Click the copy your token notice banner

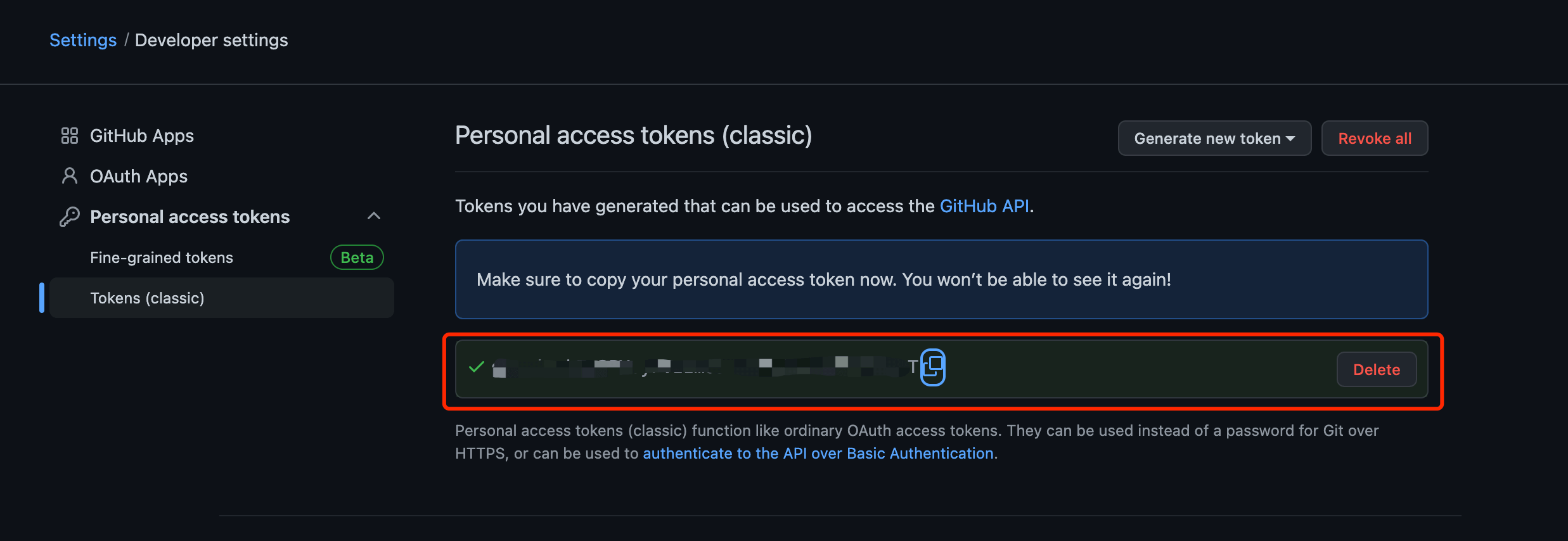[941, 279]
